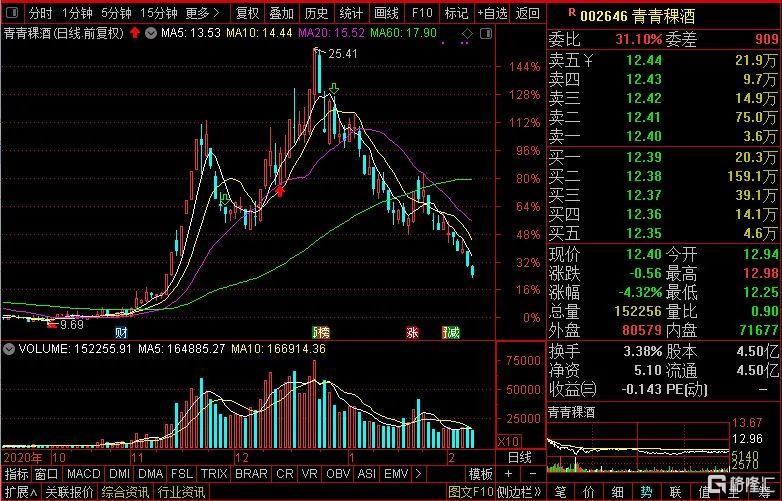Choose the FSL indicator
This screenshot has width=782, height=501.
182,474
